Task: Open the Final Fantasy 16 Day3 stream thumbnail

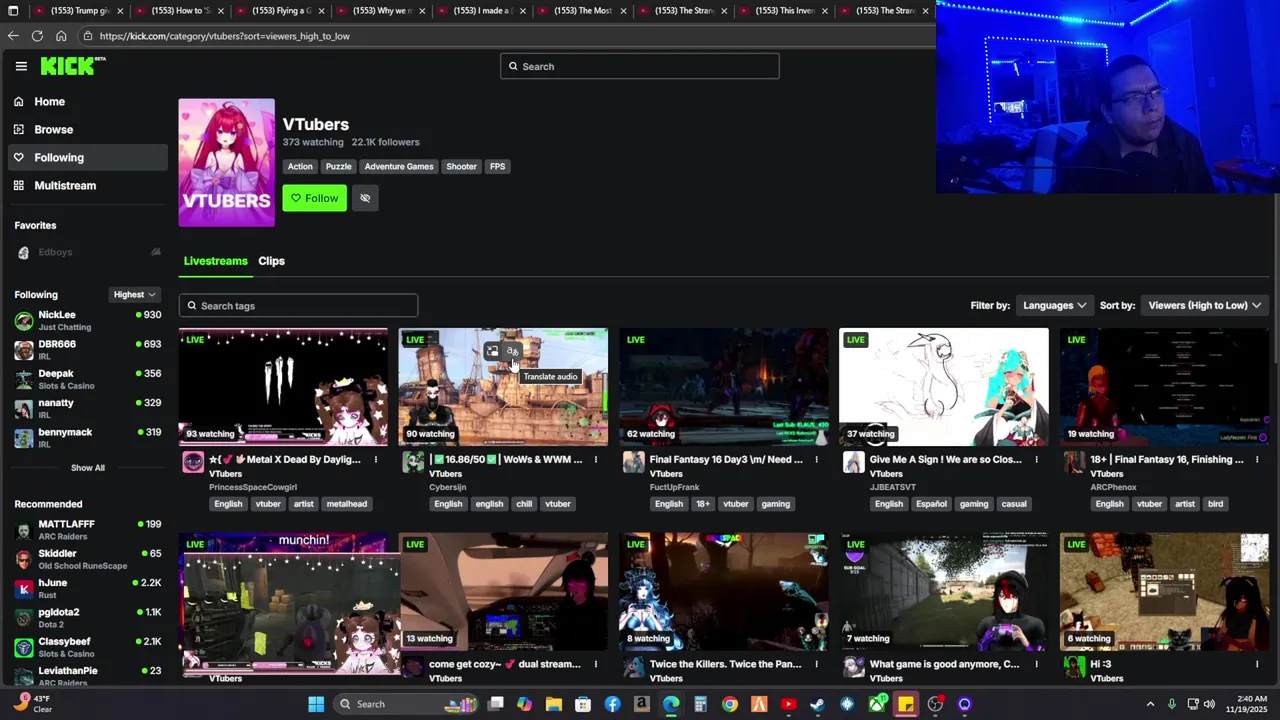Action: coord(723,387)
